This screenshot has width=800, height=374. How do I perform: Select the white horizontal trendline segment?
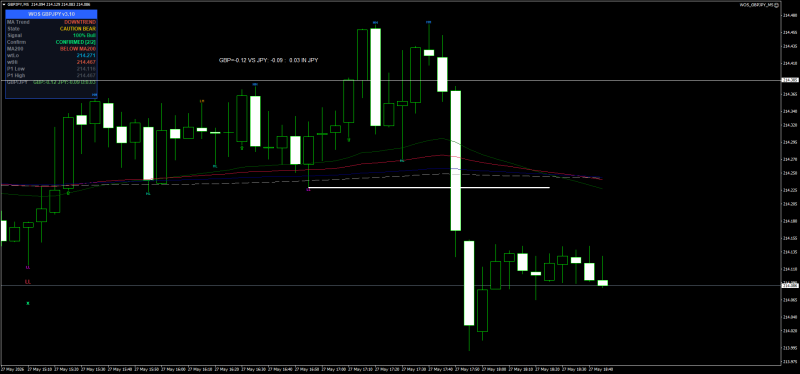coord(429,188)
